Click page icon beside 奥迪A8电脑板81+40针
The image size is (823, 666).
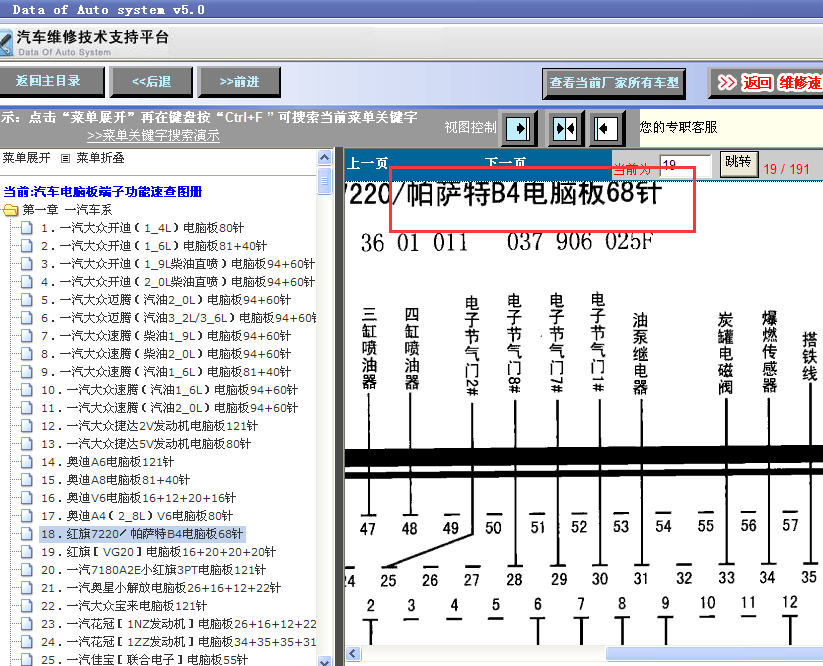(26, 480)
